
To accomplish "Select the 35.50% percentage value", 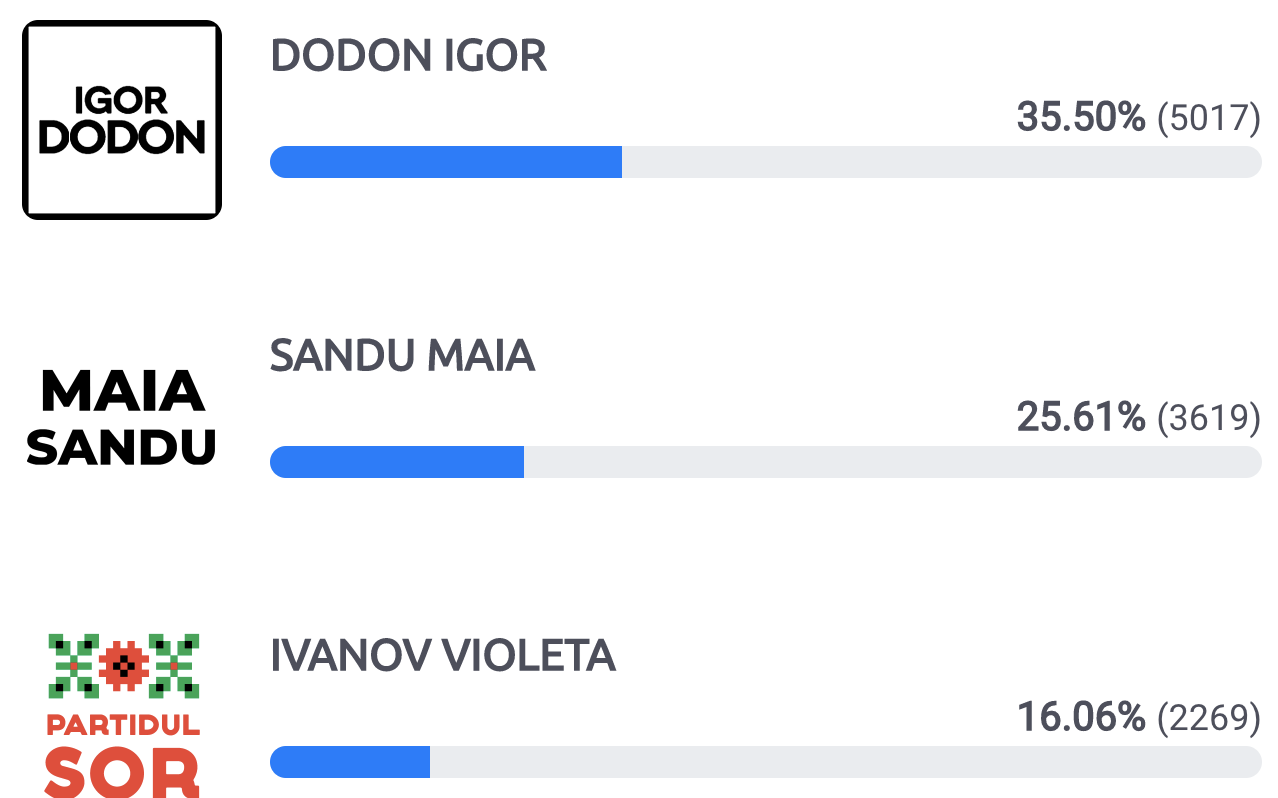I will (x=1081, y=117).
